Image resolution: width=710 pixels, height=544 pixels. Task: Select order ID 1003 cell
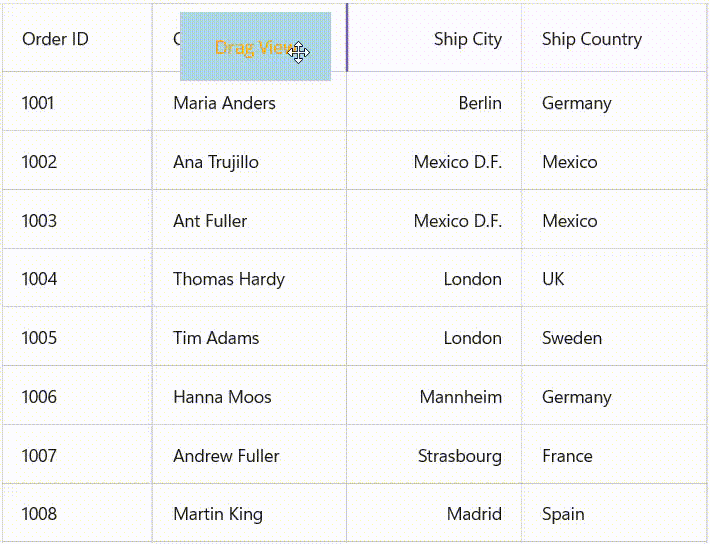40,221
